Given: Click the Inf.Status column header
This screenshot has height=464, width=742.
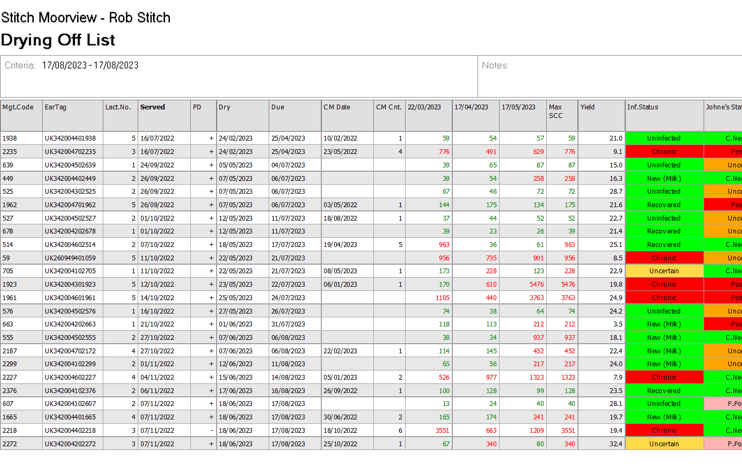Looking at the screenshot, I should tap(643, 107).
